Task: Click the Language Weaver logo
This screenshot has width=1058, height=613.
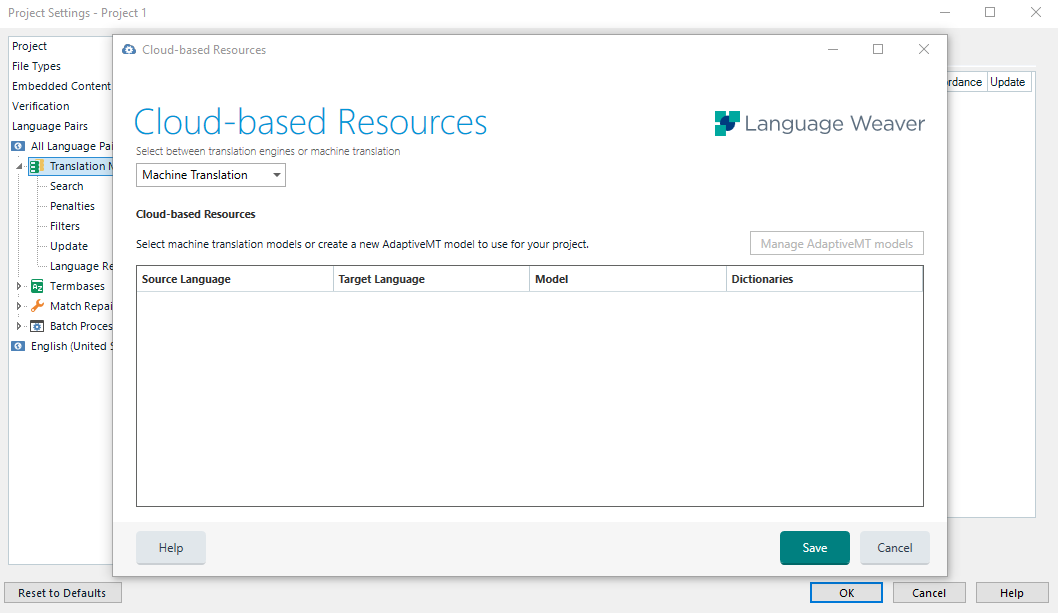Action: tap(820, 123)
